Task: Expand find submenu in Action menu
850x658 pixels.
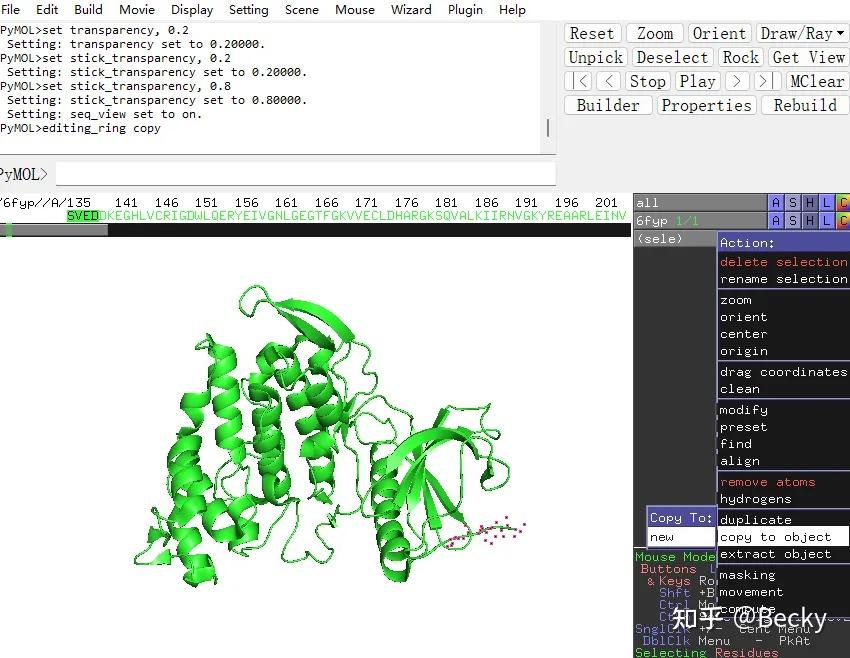Action: (783, 443)
